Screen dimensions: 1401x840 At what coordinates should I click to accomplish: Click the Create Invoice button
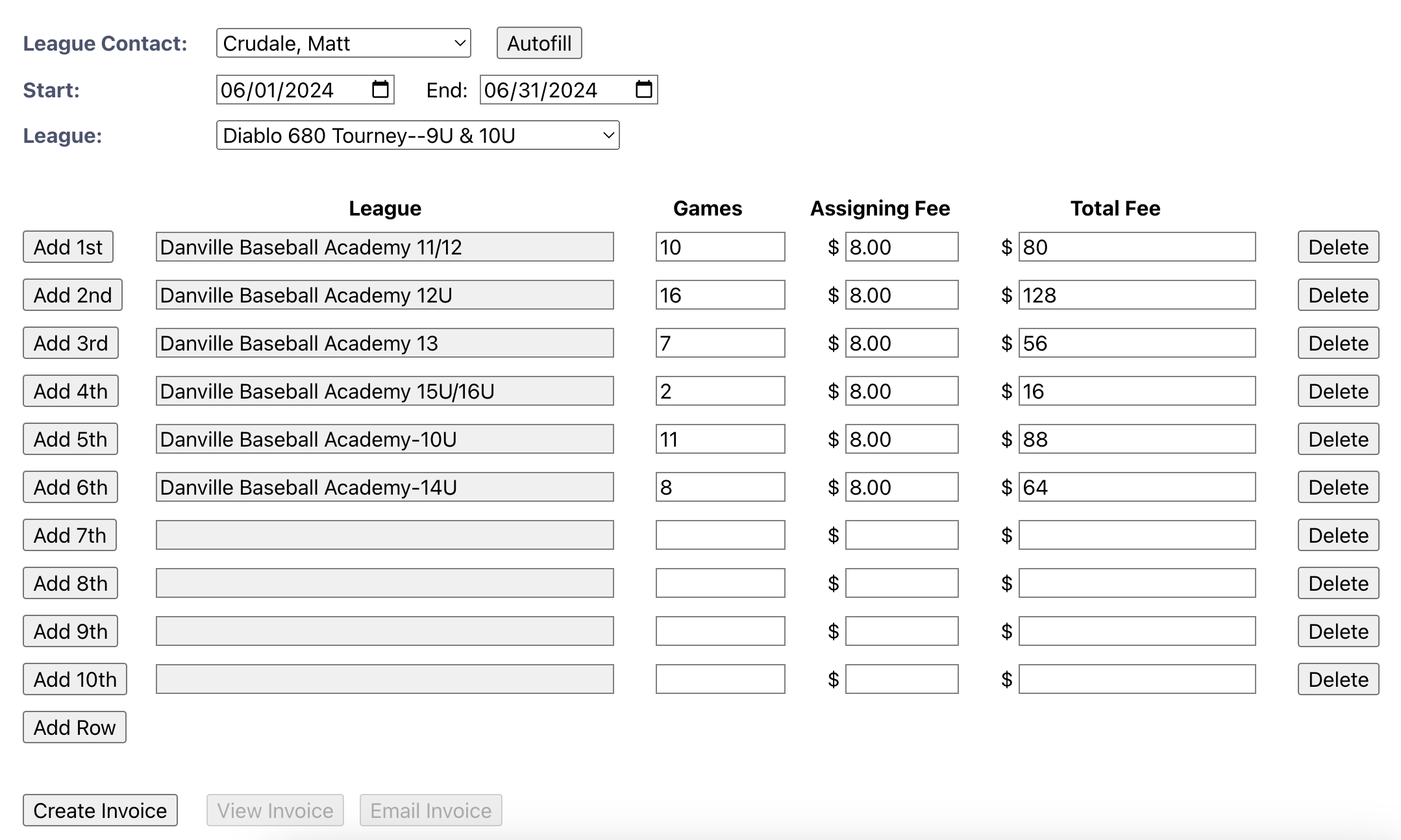tap(100, 810)
